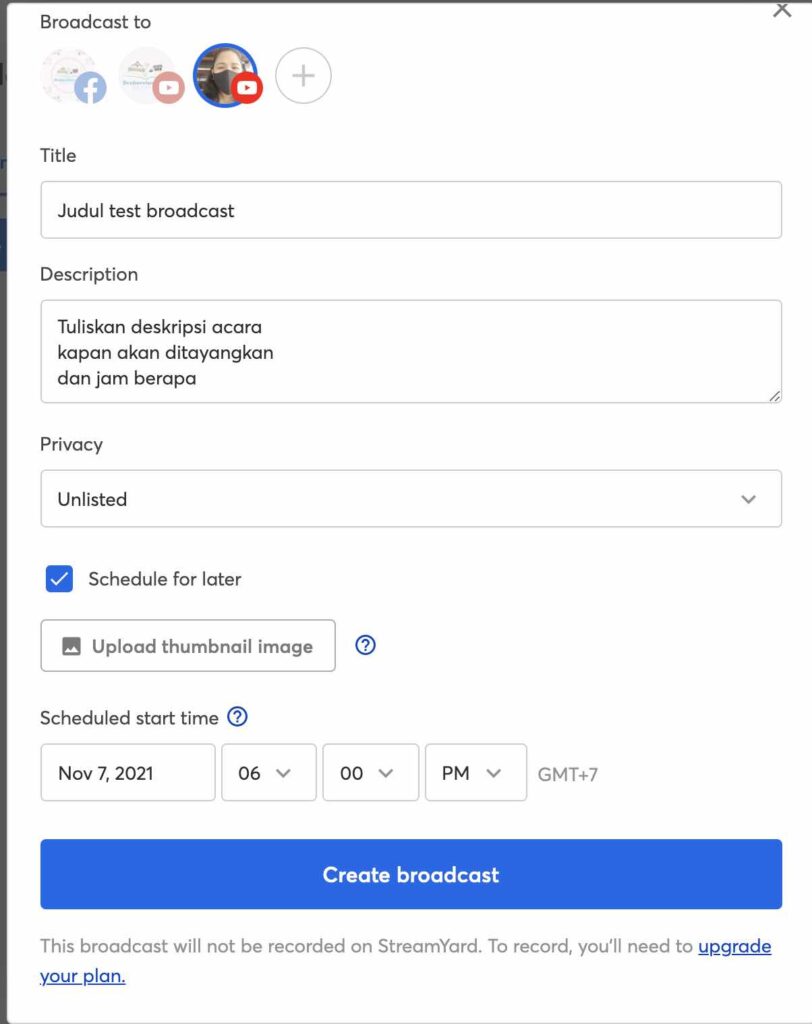Expand the minutes dropdown showing 00
812x1024 pixels.
[x=370, y=773]
